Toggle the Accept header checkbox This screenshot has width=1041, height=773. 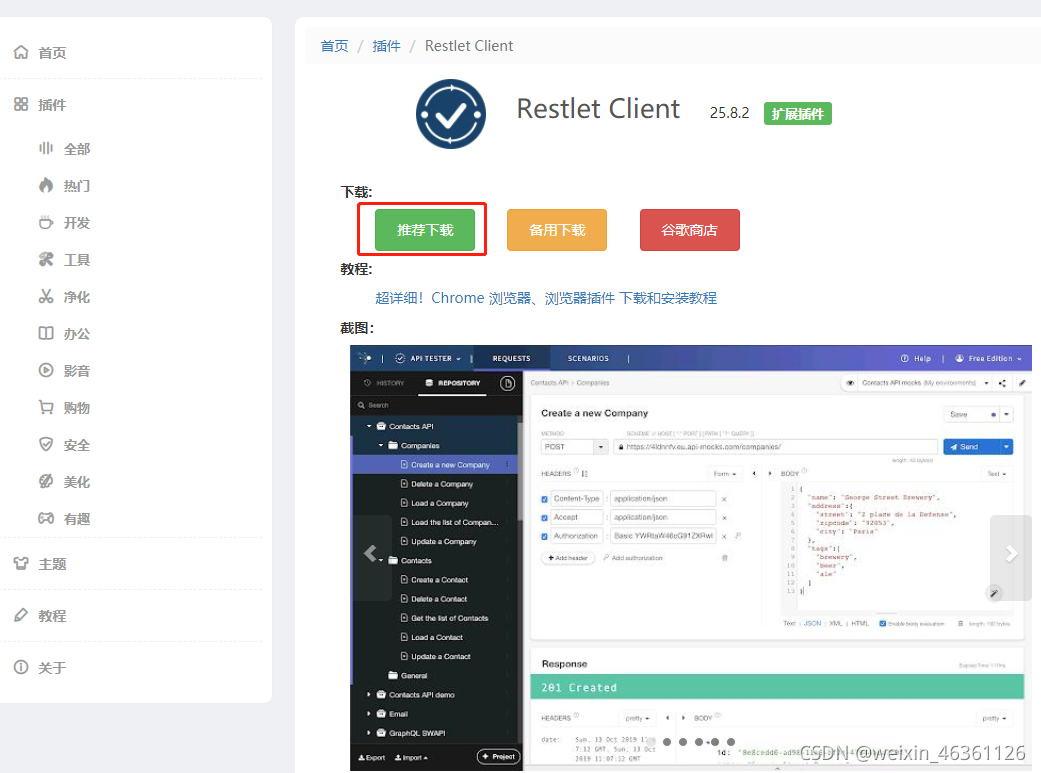pyautogui.click(x=544, y=517)
